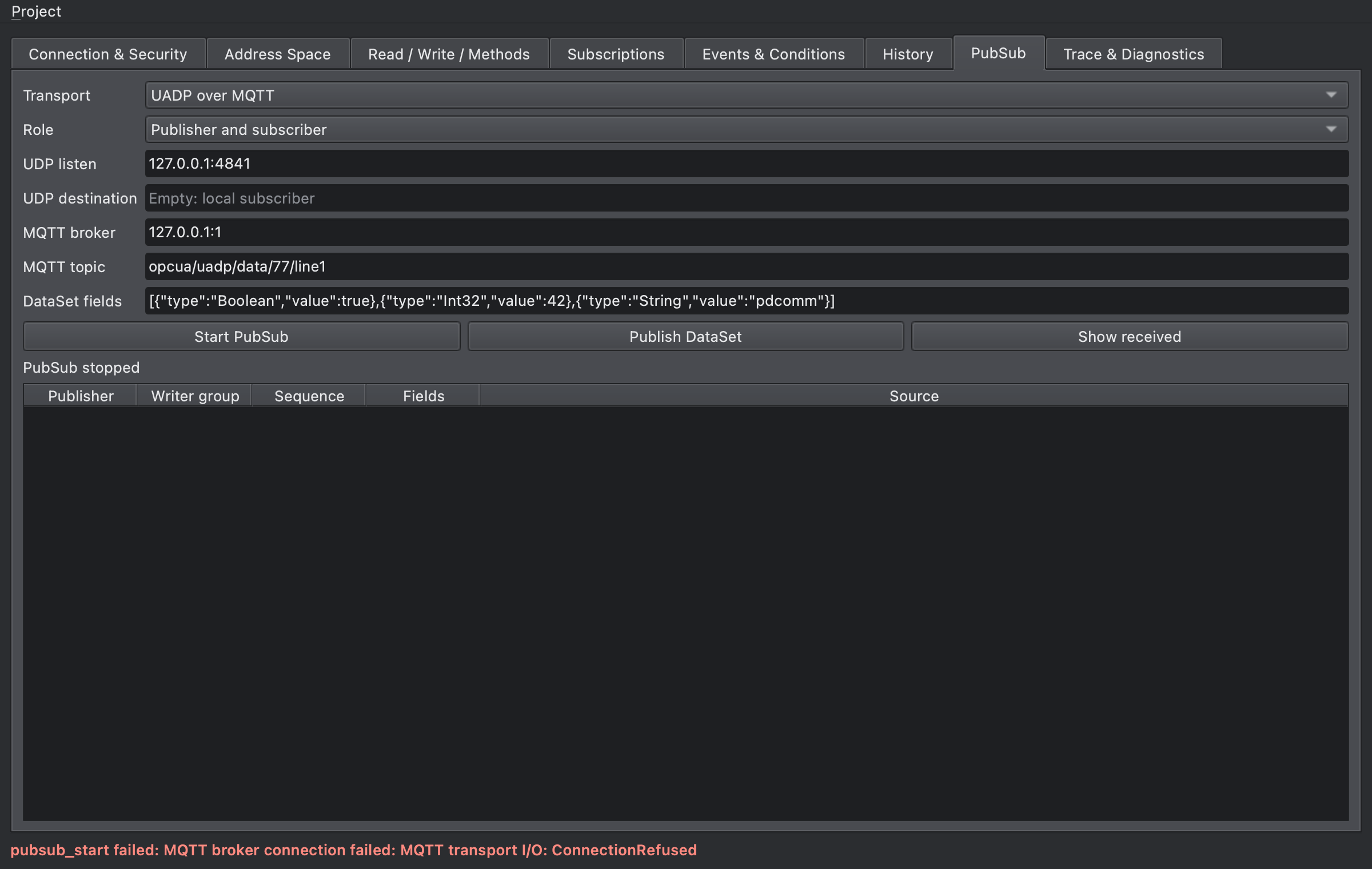Click the 'Role' field label
Viewport: 1372px width, 869px height.
[x=38, y=130]
